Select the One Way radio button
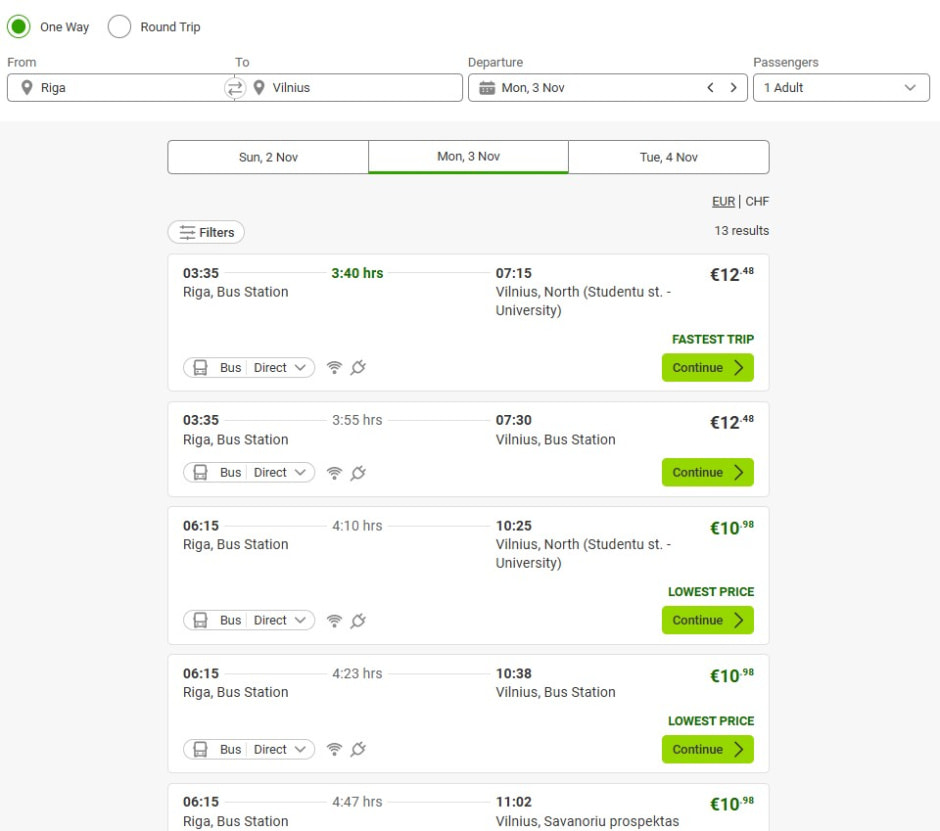The image size is (940, 831). pyautogui.click(x=19, y=27)
